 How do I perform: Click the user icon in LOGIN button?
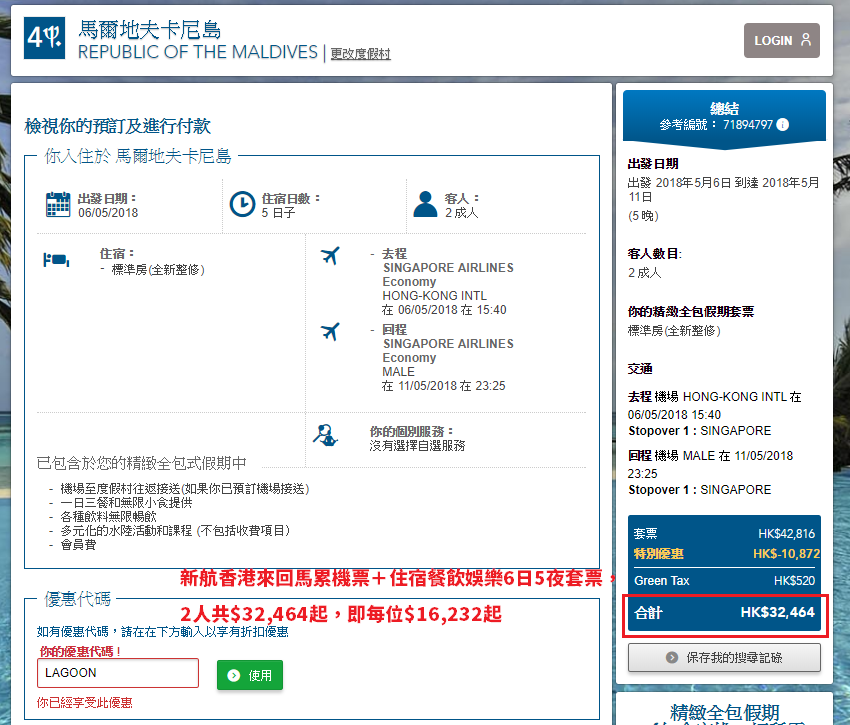click(x=806, y=40)
